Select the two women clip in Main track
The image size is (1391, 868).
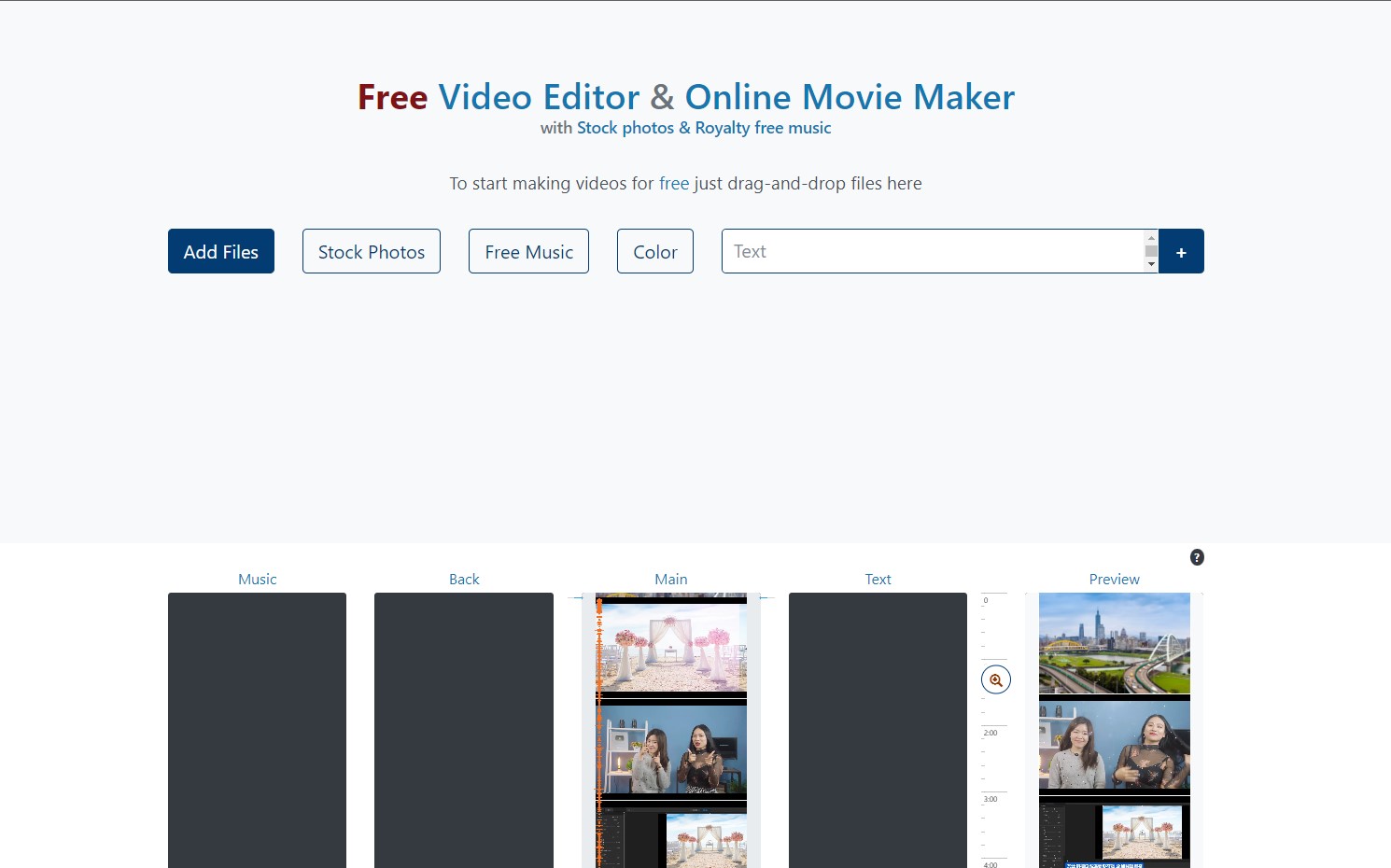coord(673,749)
